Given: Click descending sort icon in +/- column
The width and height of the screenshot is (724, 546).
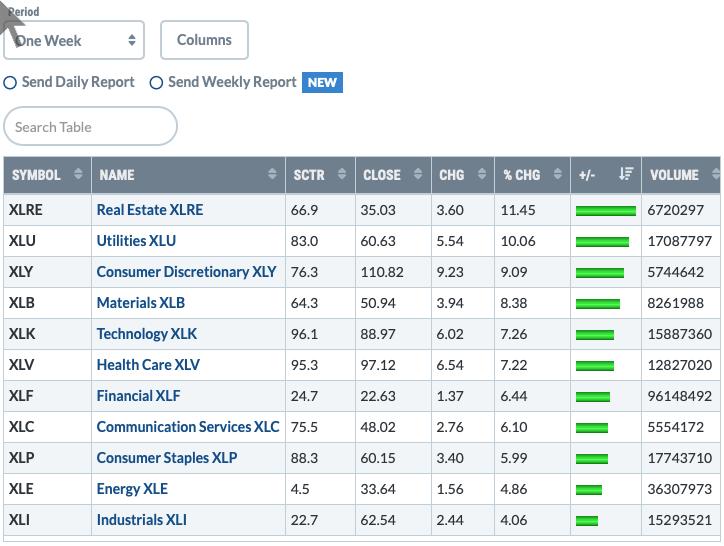Looking at the screenshot, I should click(626, 174).
